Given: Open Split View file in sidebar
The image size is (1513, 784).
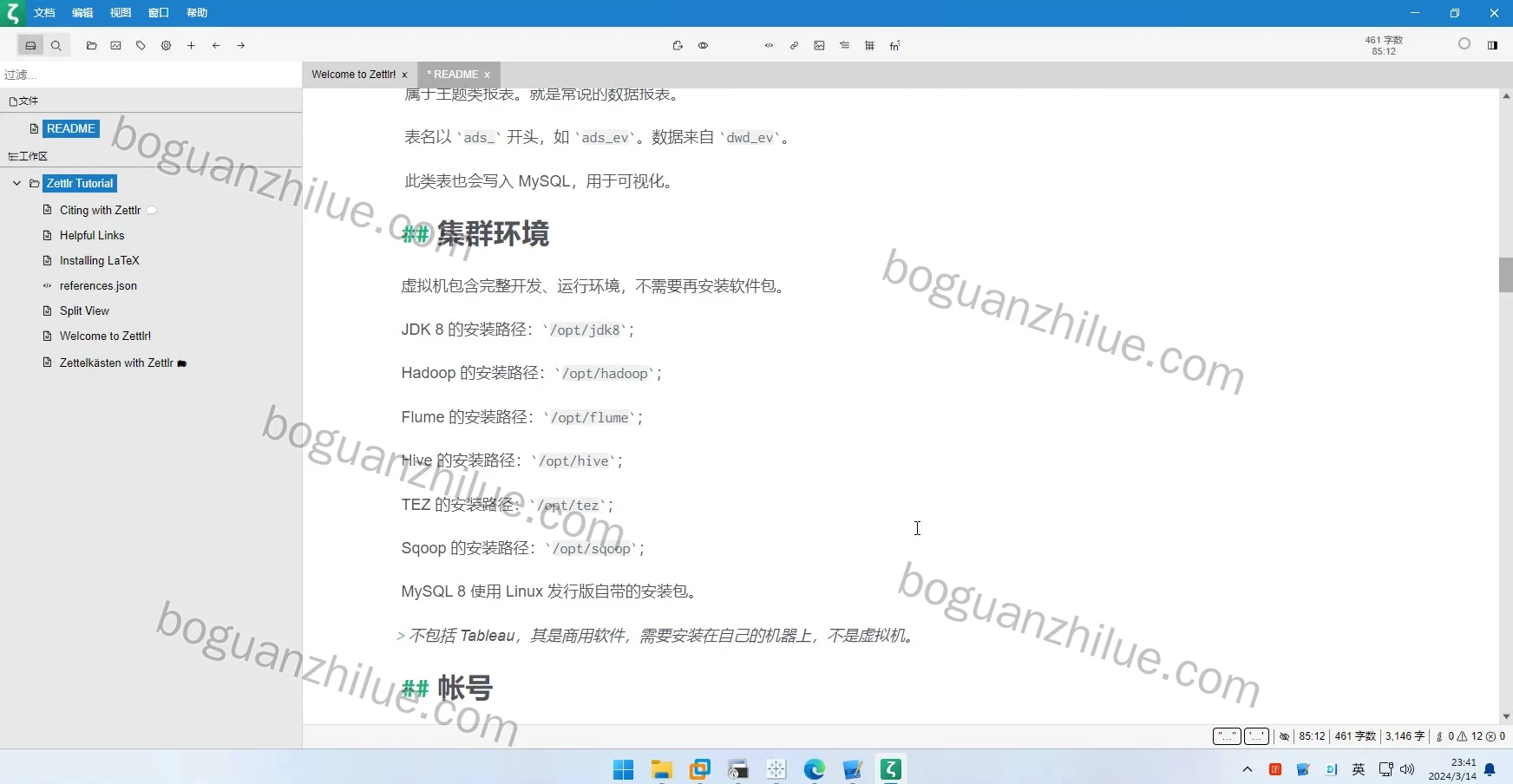Looking at the screenshot, I should (84, 310).
